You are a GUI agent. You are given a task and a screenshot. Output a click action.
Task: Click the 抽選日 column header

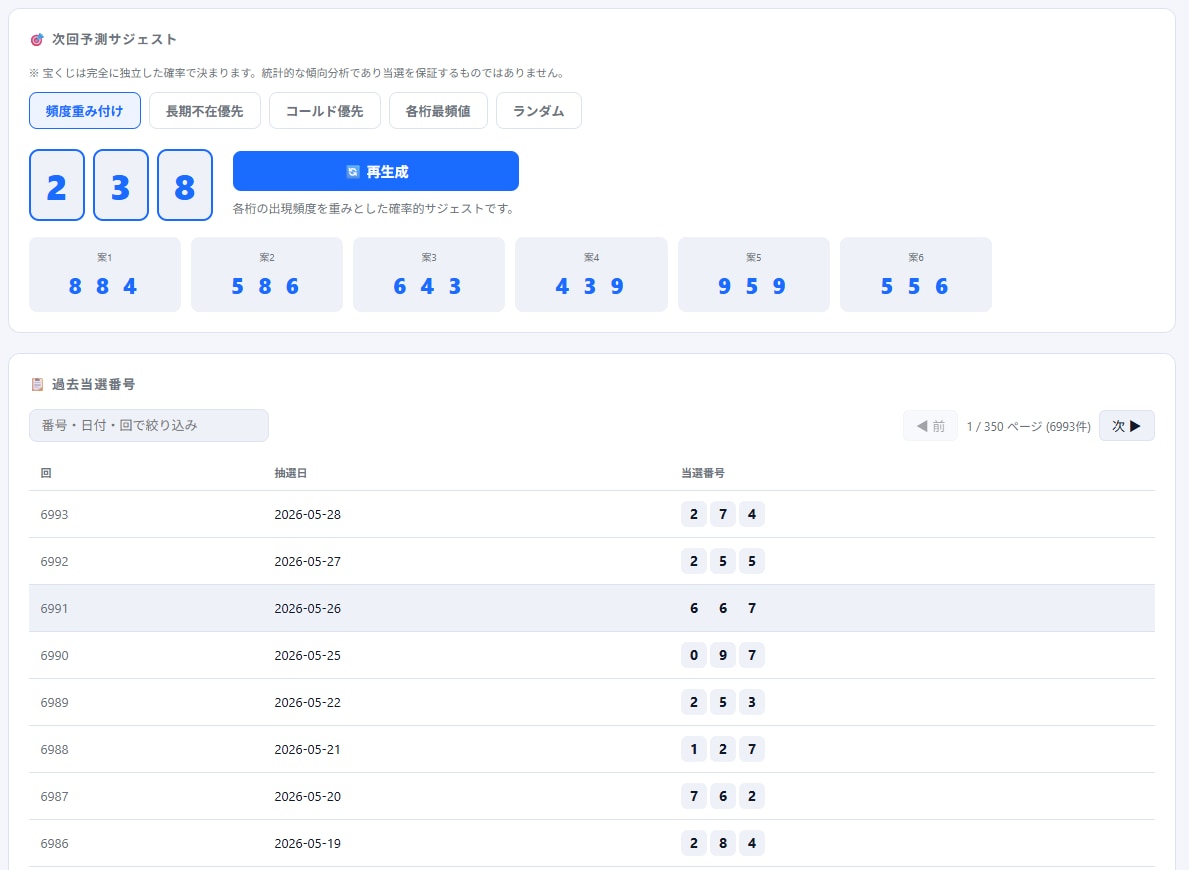(290, 473)
